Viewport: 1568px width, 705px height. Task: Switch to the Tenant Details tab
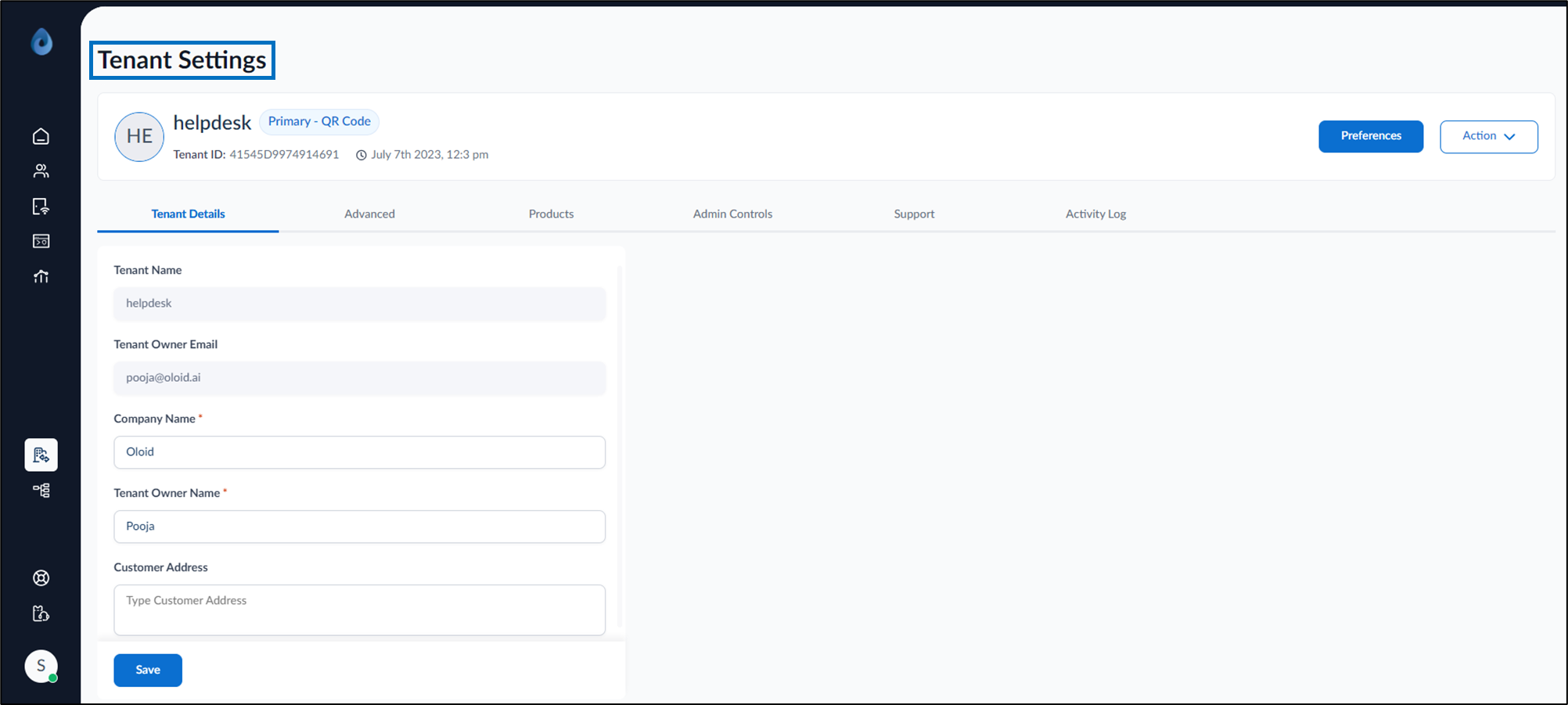point(188,214)
